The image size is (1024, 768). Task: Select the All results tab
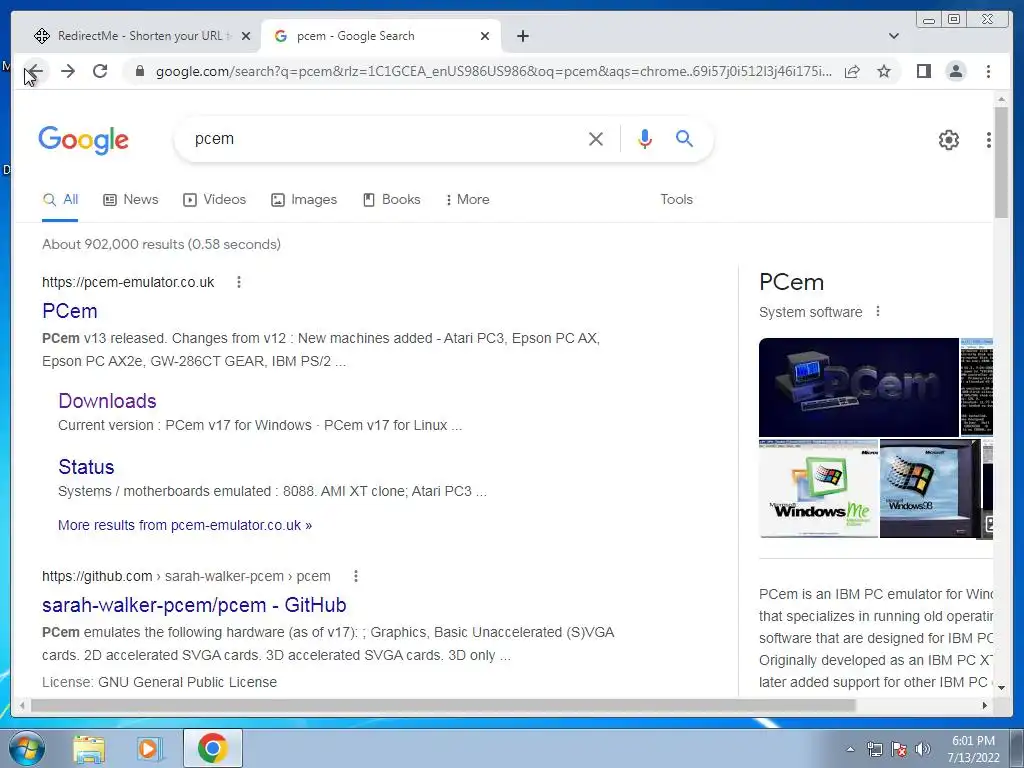click(x=60, y=199)
